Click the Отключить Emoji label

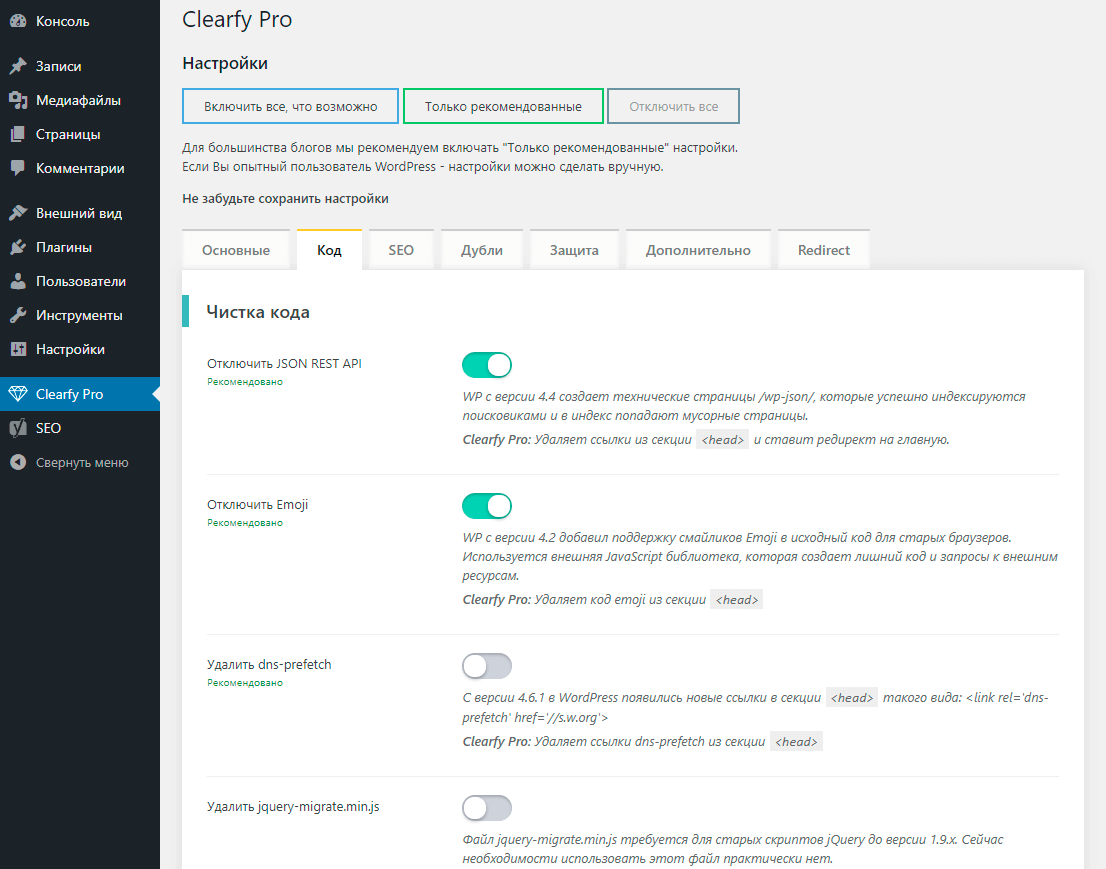point(257,504)
